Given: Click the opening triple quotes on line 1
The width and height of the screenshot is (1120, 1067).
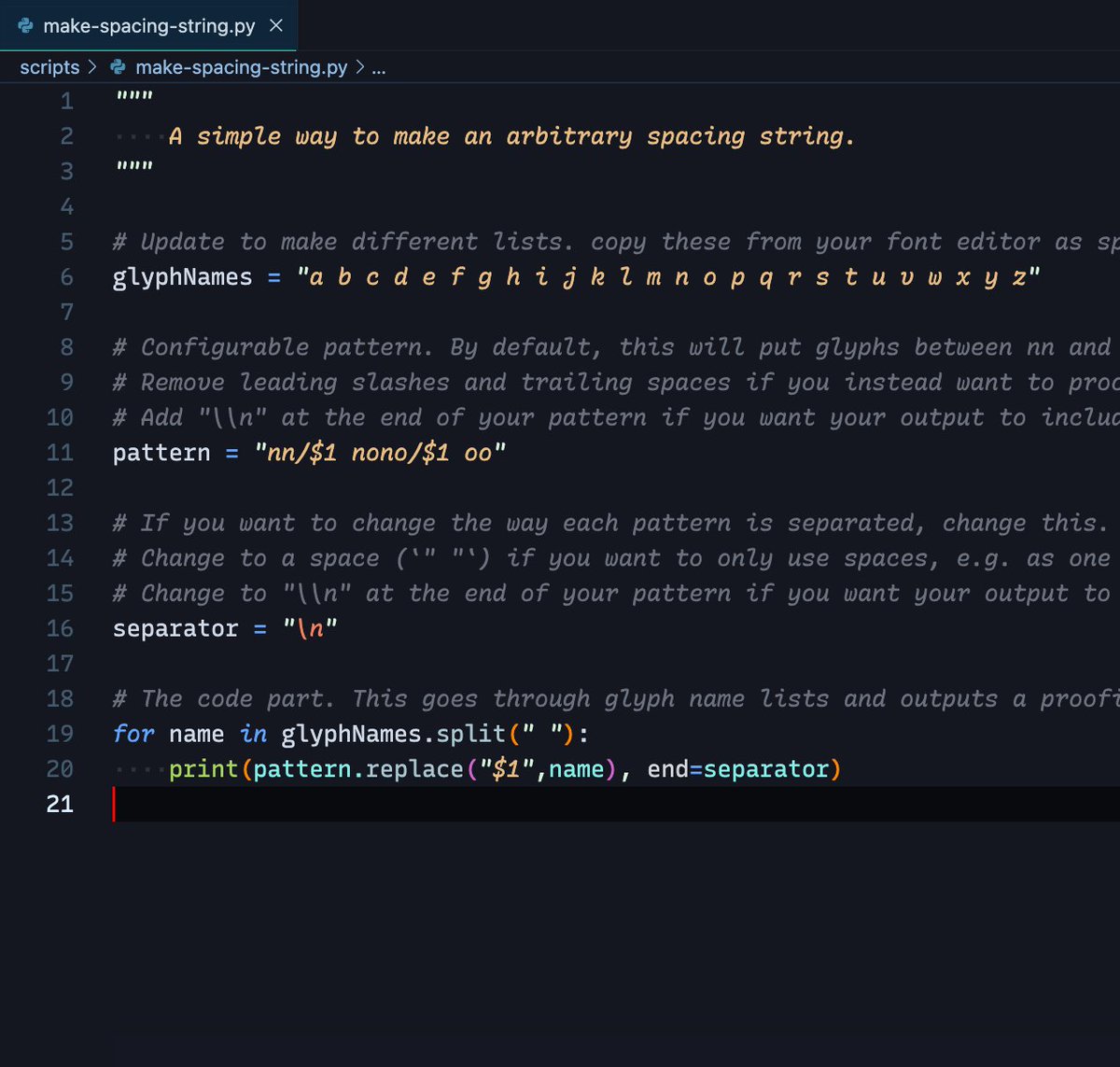Looking at the screenshot, I should pyautogui.click(x=133, y=97).
